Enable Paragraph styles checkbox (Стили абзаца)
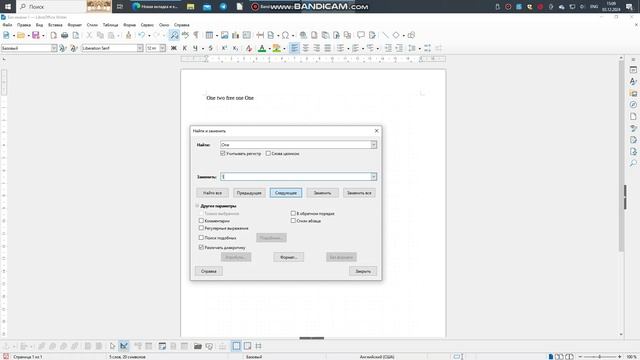 (x=293, y=220)
